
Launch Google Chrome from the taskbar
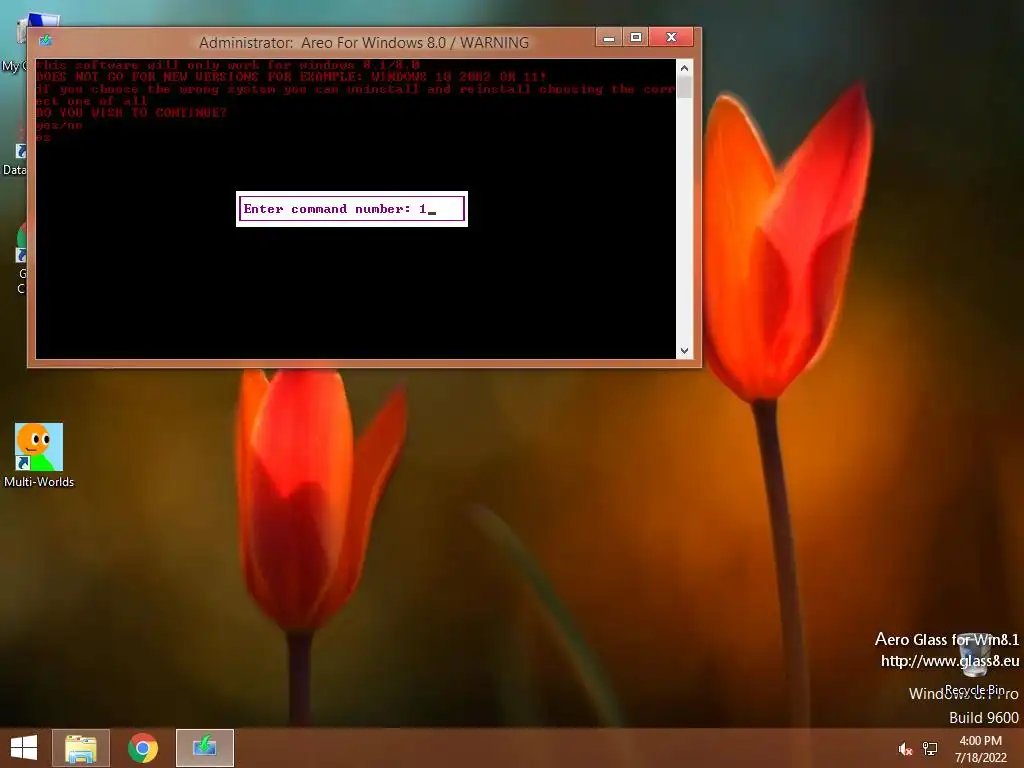coord(143,748)
